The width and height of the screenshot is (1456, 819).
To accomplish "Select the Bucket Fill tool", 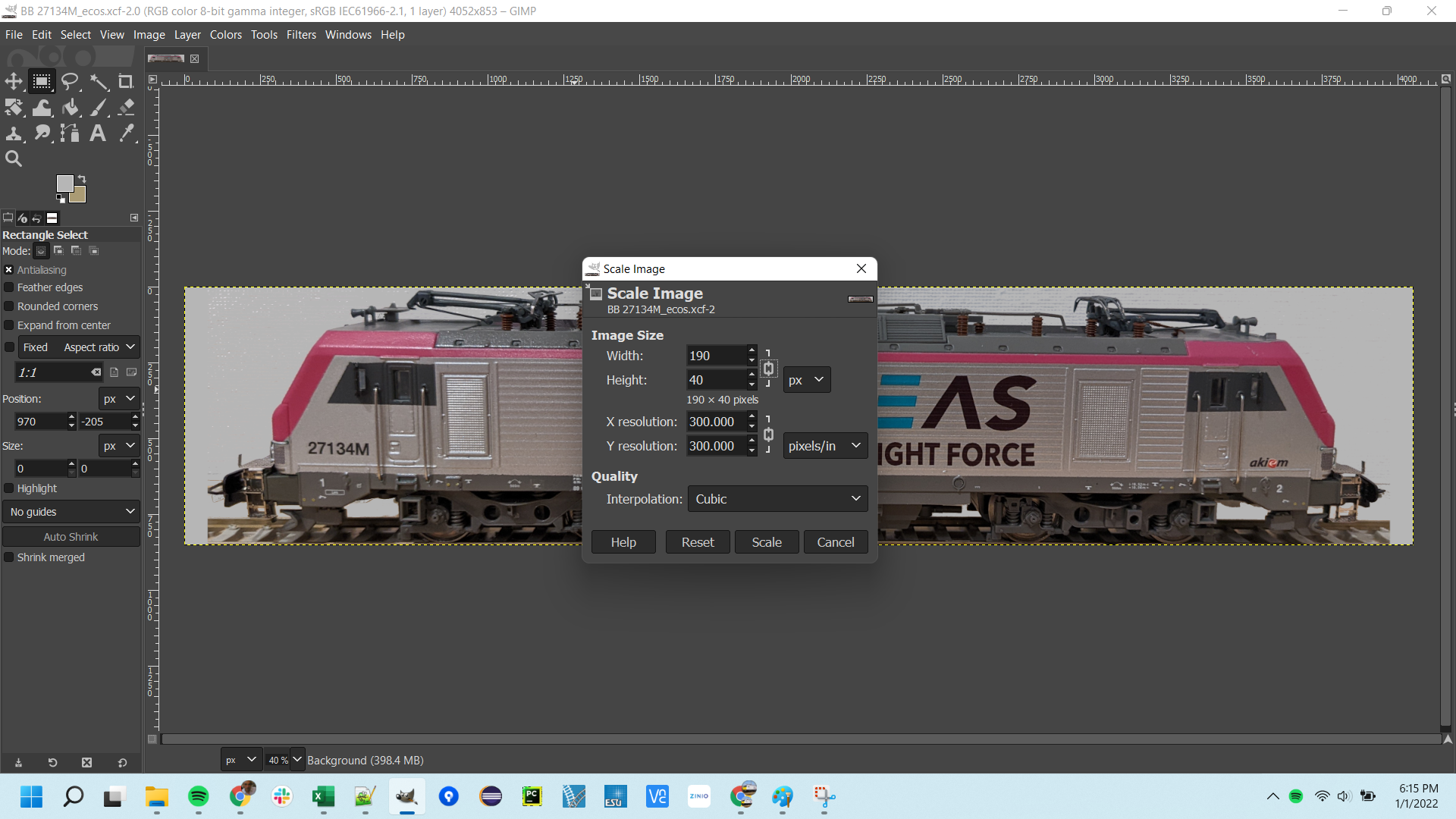I will click(71, 107).
